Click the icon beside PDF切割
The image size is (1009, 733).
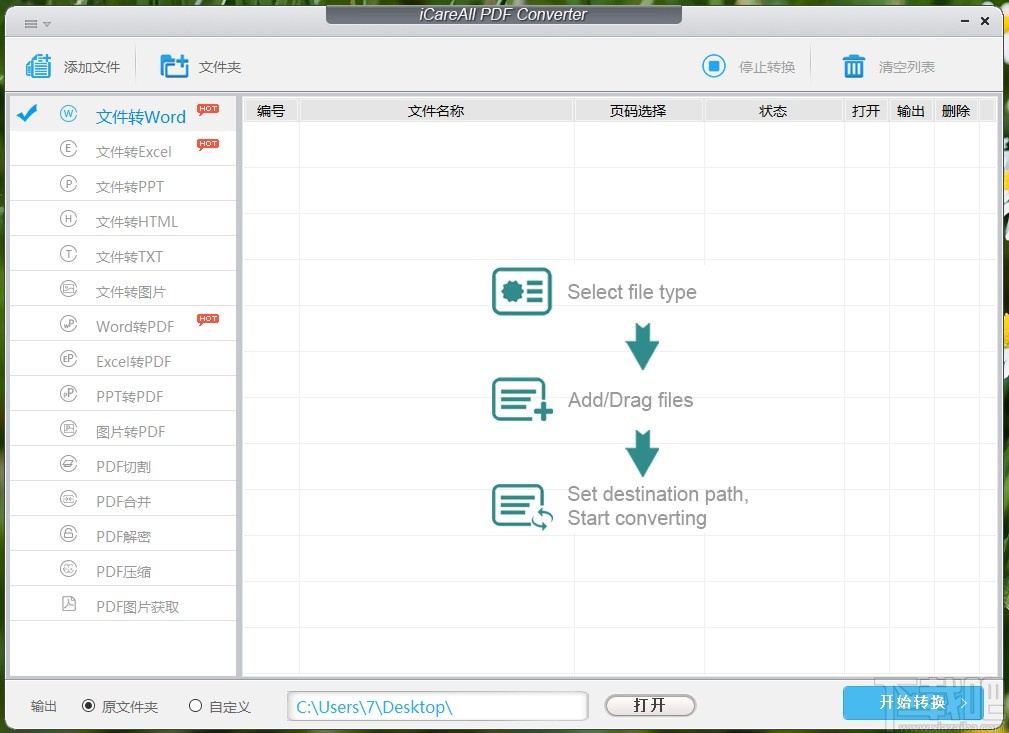tap(68, 463)
